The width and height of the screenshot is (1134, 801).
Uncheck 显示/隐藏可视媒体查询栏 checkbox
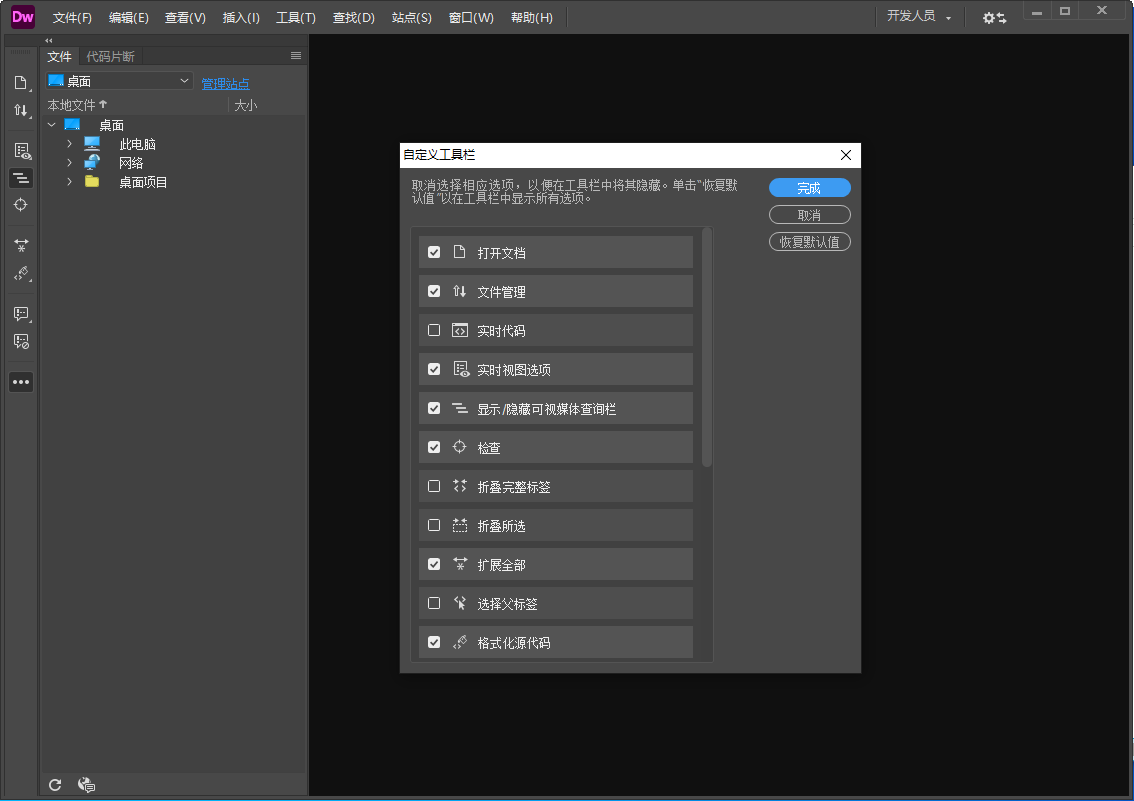(x=434, y=408)
